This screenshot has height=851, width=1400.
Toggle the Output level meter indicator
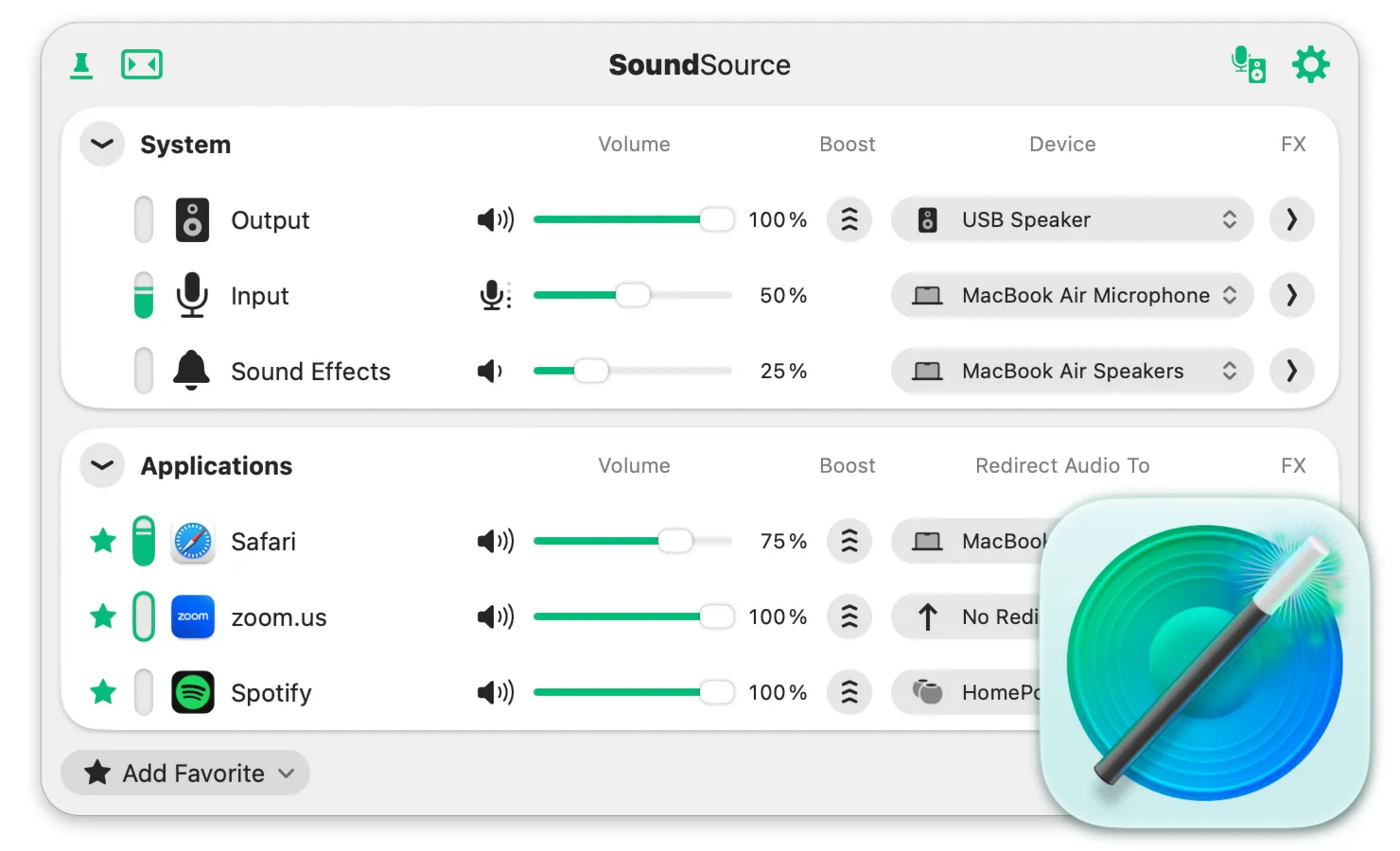coord(144,220)
